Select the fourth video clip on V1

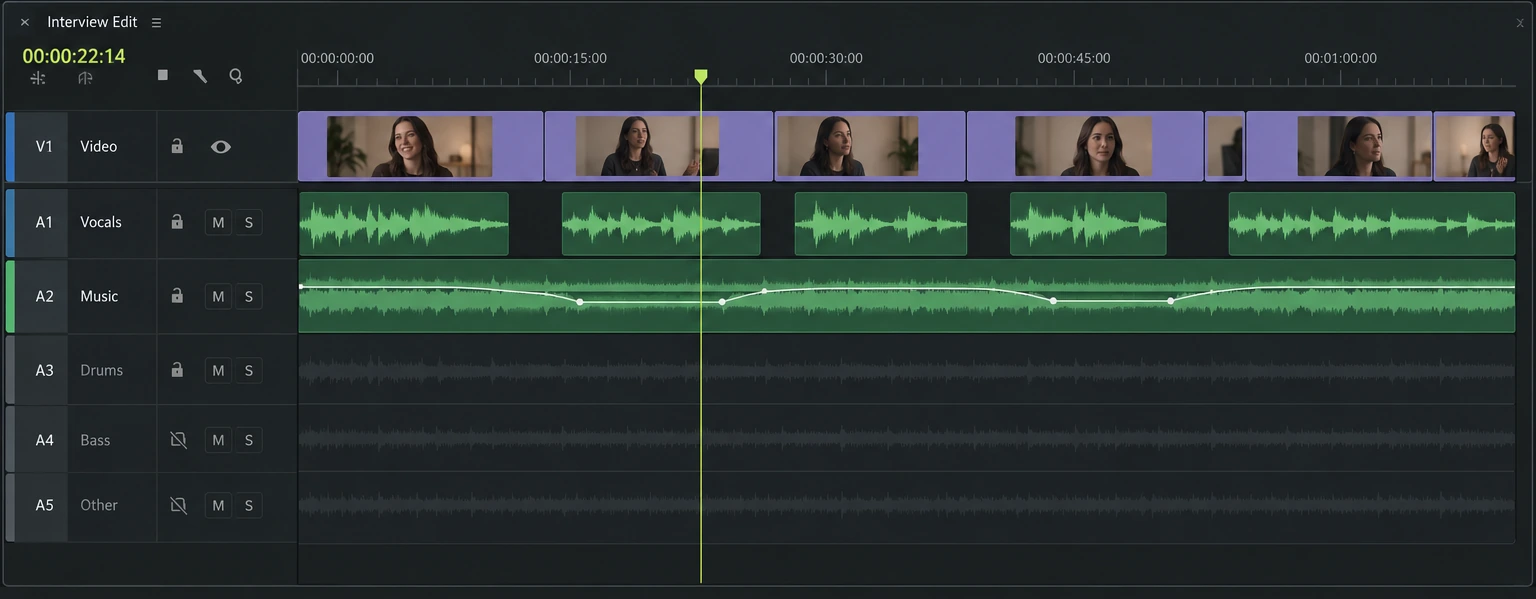click(x=1085, y=146)
